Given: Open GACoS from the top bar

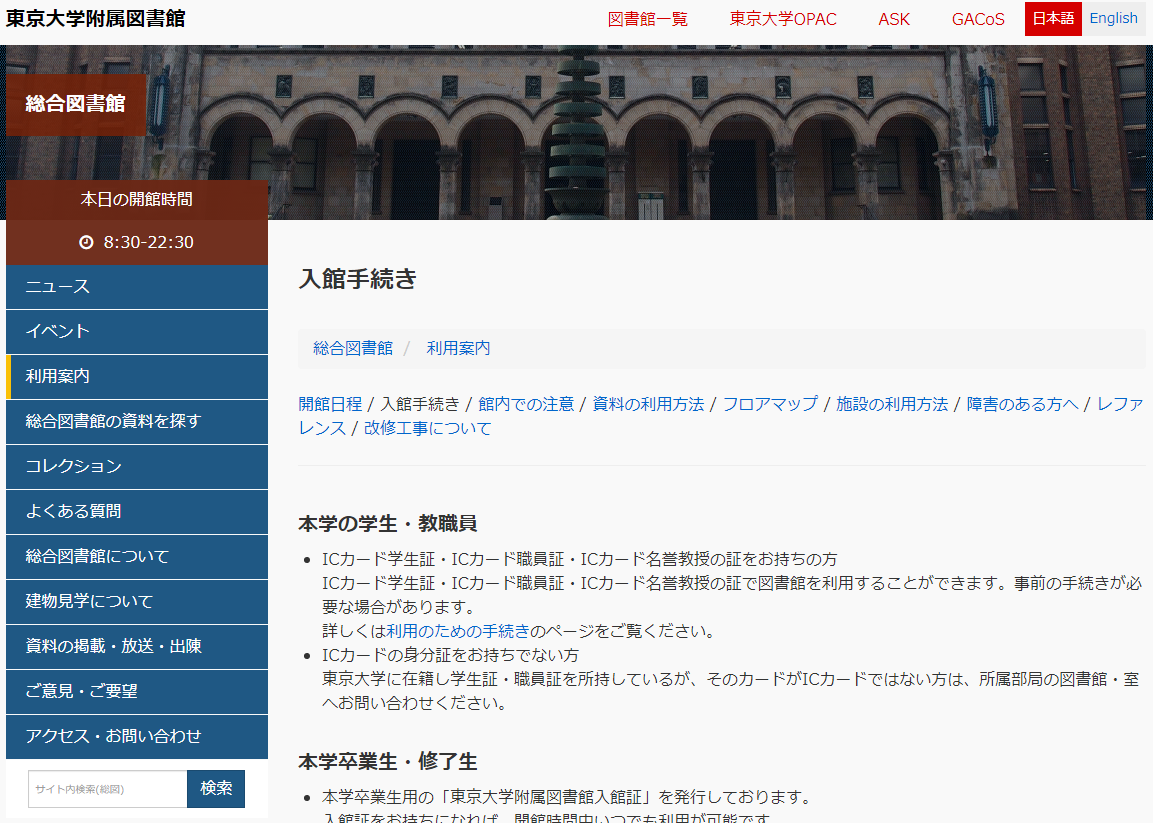Looking at the screenshot, I should tap(978, 19).
